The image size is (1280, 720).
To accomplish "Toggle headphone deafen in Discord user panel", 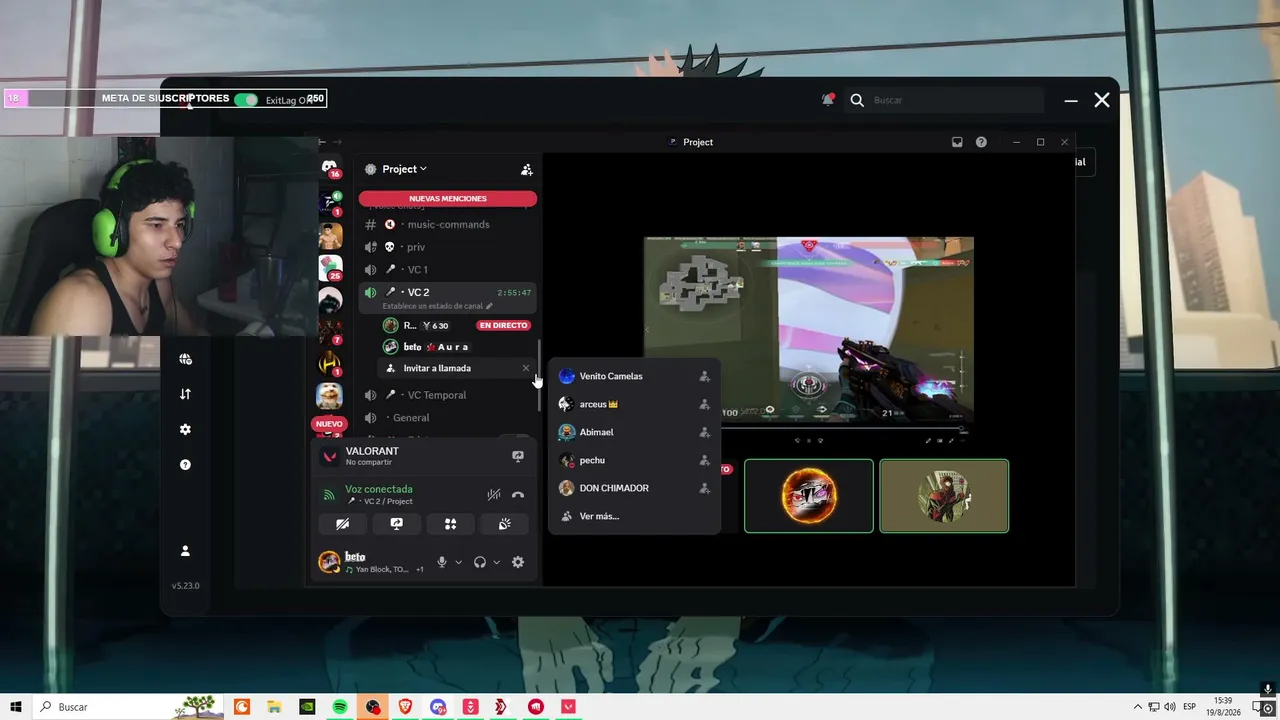I will [480, 562].
